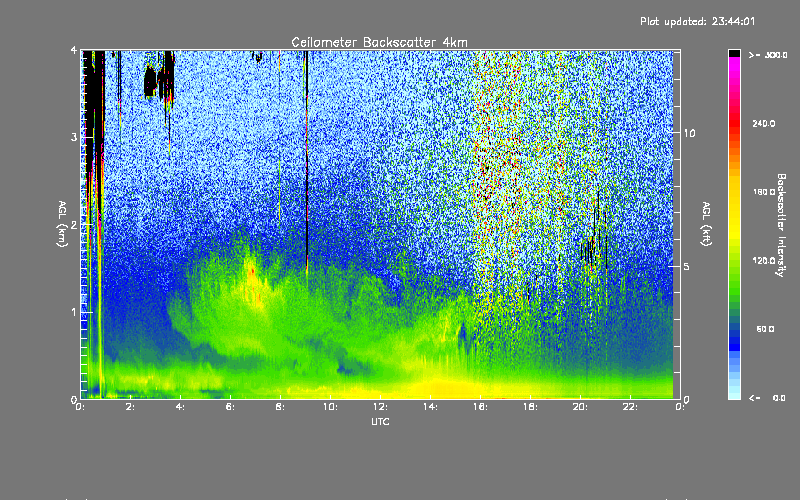The height and width of the screenshot is (500, 800).
Task: Click the 5 tick on the kft axis
Action: pos(686,266)
